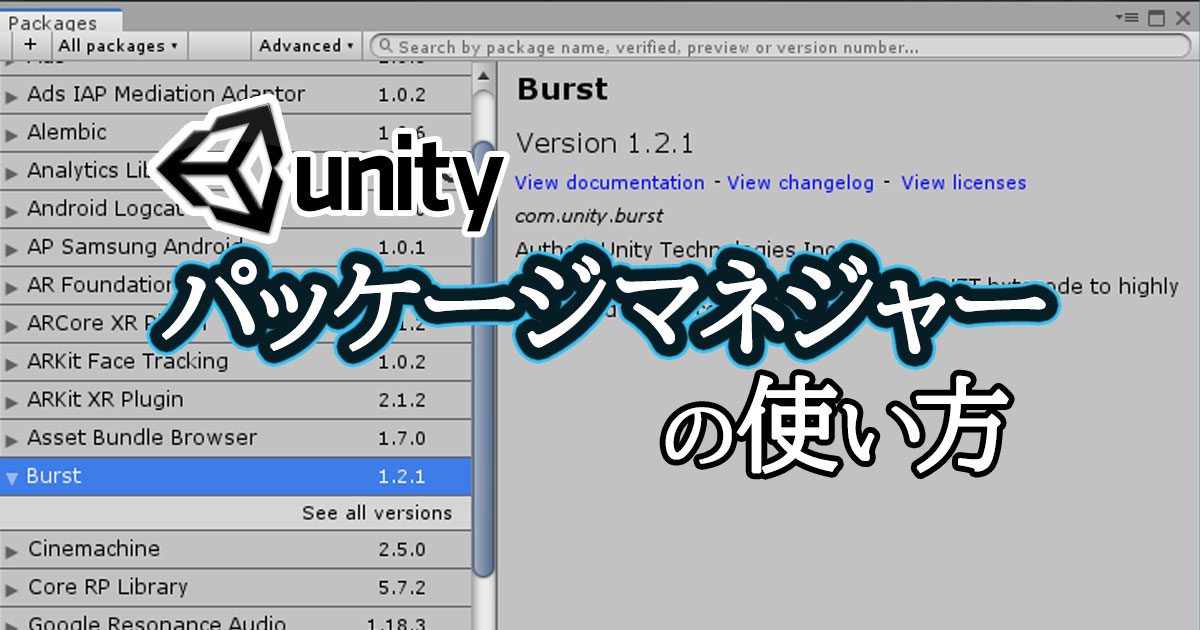Click See all versions for Burst

pyautogui.click(x=376, y=512)
